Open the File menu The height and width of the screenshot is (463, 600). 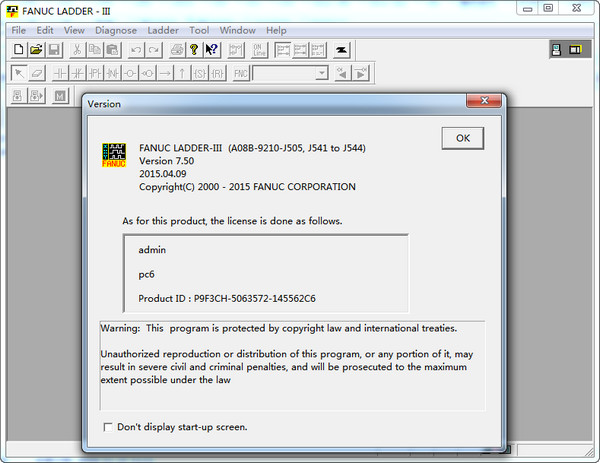(x=18, y=30)
